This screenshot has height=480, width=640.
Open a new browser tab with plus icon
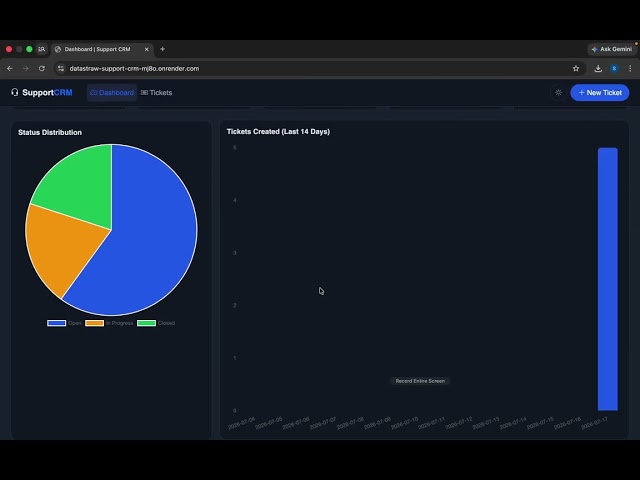coord(162,49)
